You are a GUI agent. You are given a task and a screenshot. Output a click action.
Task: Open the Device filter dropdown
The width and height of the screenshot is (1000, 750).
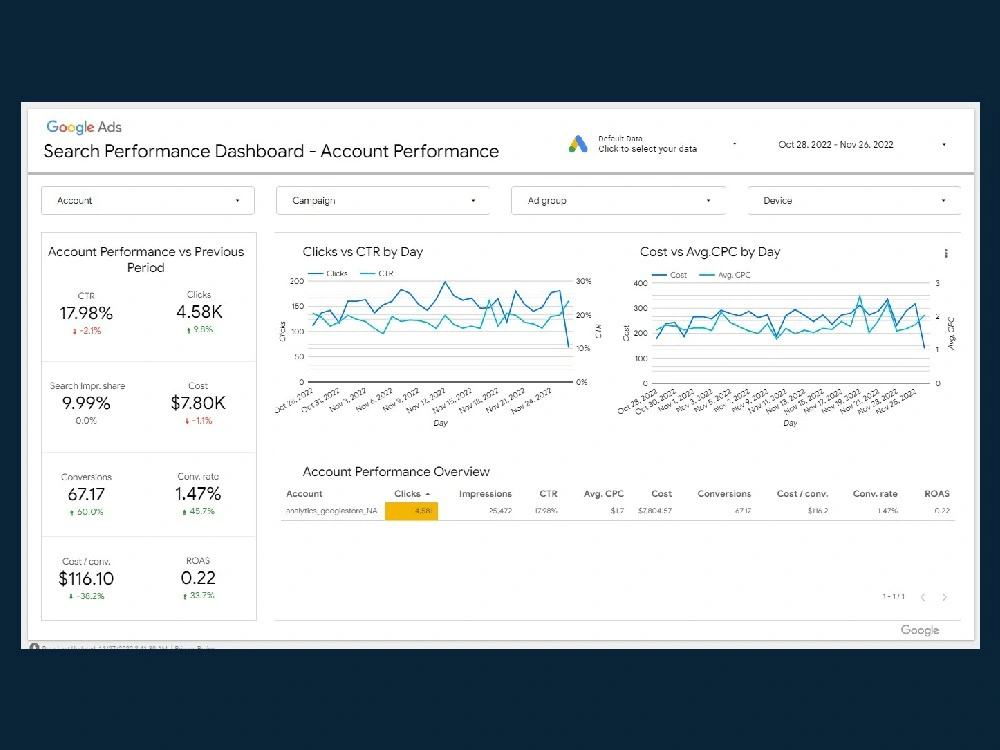coord(854,200)
